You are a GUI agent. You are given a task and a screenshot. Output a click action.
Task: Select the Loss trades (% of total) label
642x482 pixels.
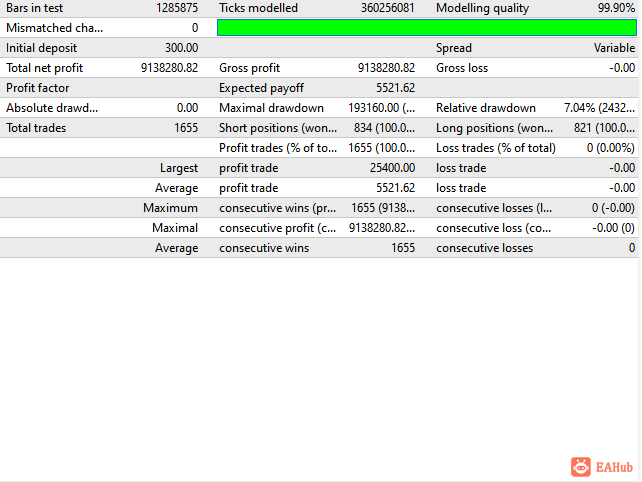click(x=496, y=148)
